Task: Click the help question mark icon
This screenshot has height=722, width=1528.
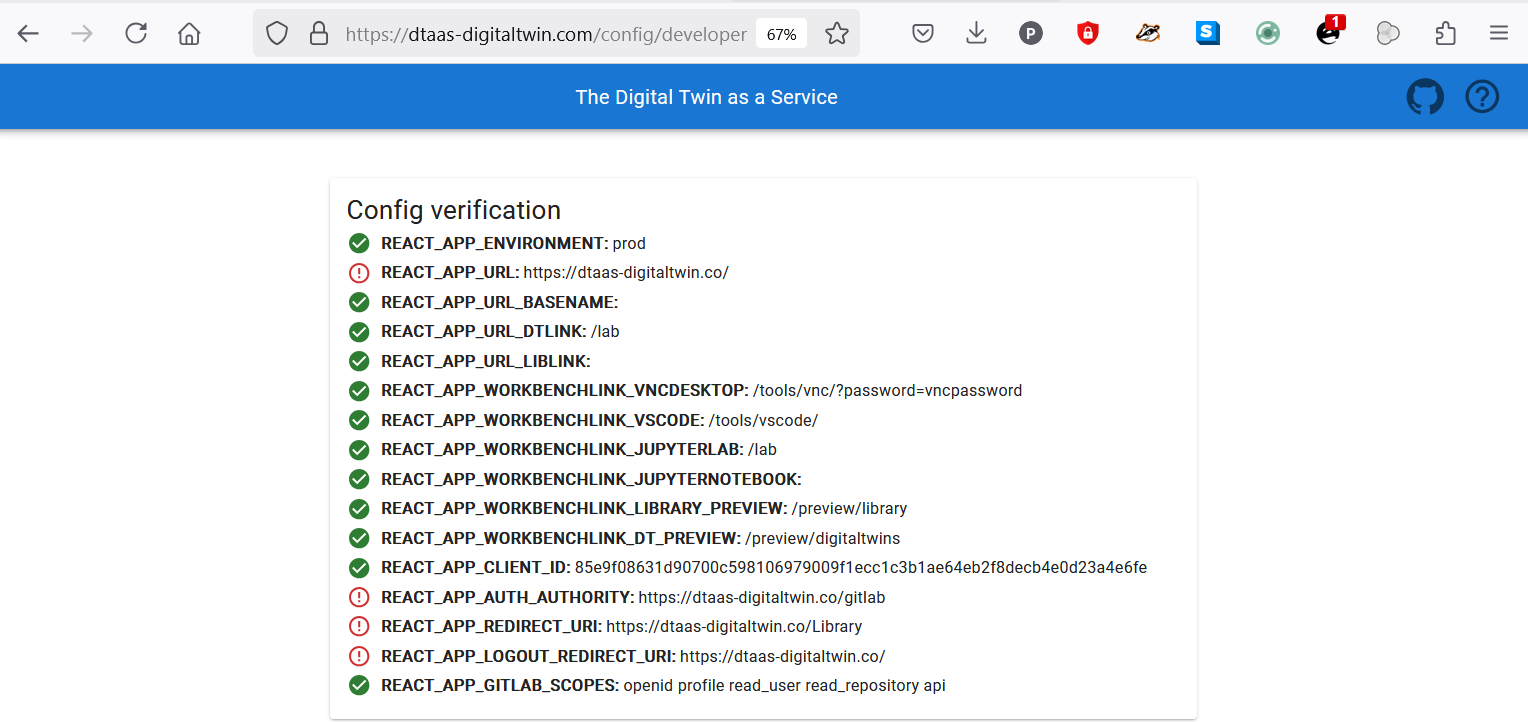Action: [x=1482, y=96]
